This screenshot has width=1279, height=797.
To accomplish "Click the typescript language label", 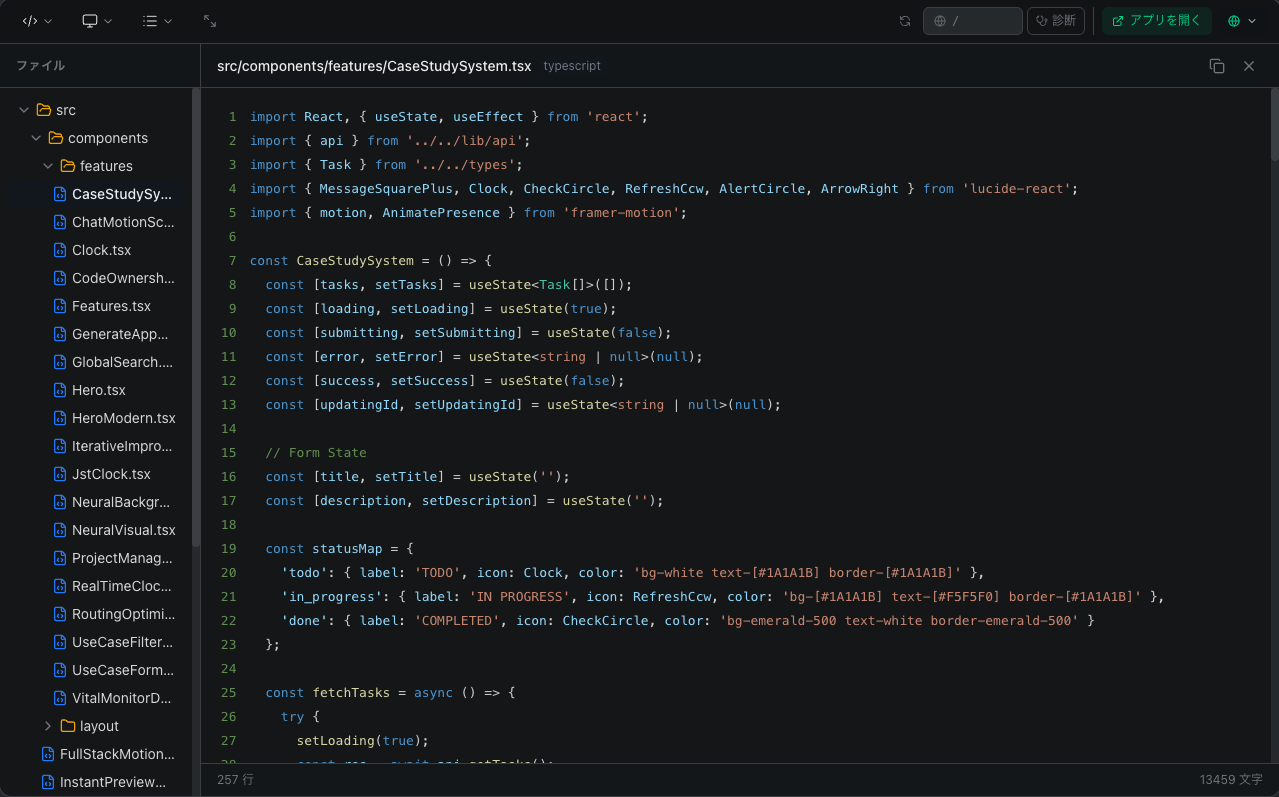I will click(x=572, y=66).
